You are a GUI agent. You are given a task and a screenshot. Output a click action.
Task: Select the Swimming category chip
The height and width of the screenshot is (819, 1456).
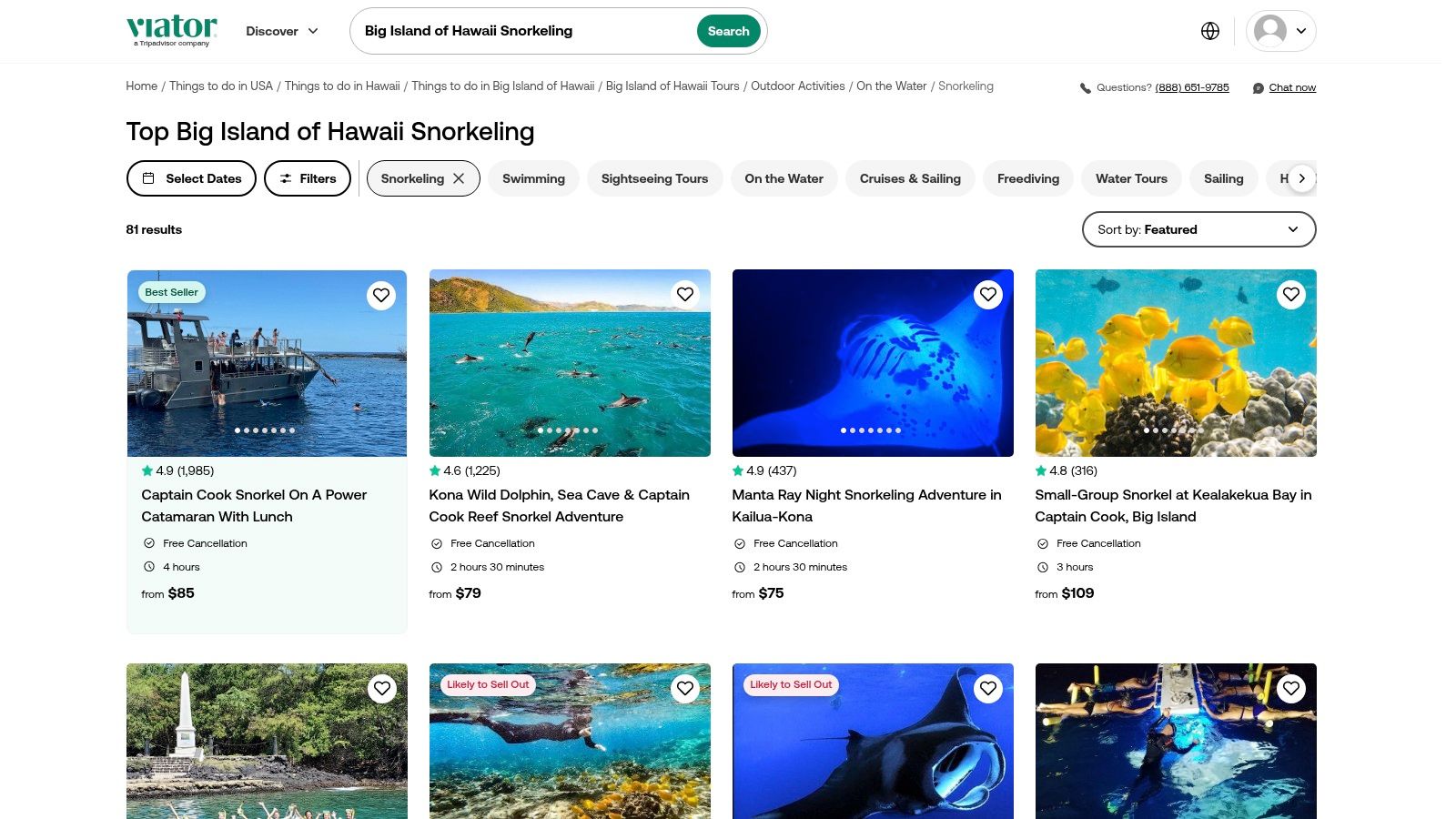533,178
